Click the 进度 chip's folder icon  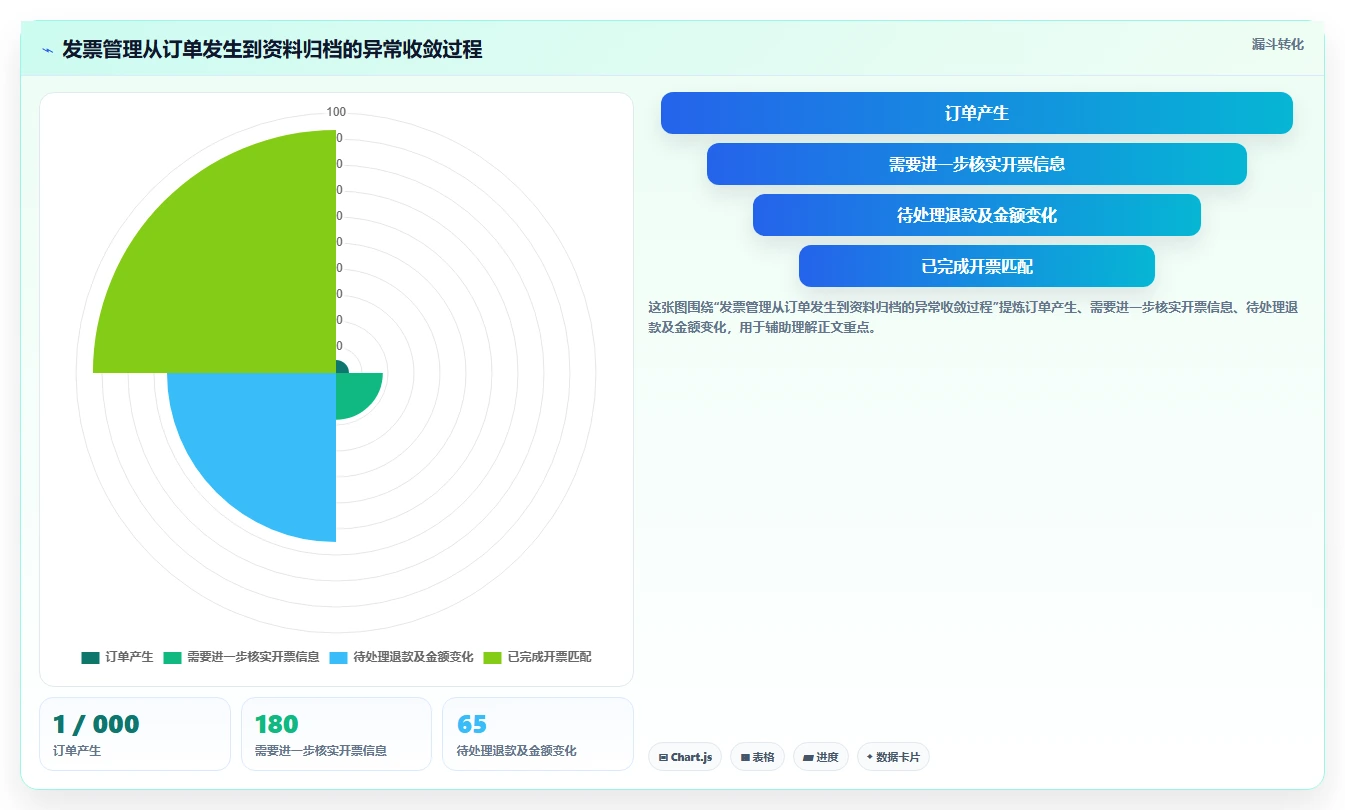(808, 758)
